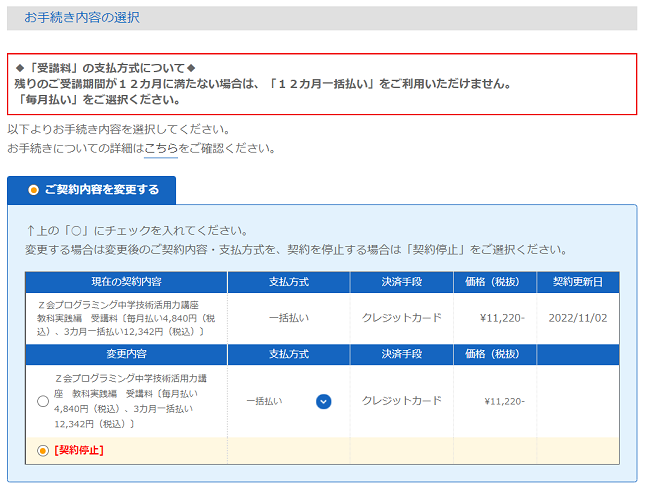The image size is (650, 488).
Task: Click the ↑上の「○」にチェックを入れてください instruction
Action: [x=137, y=231]
